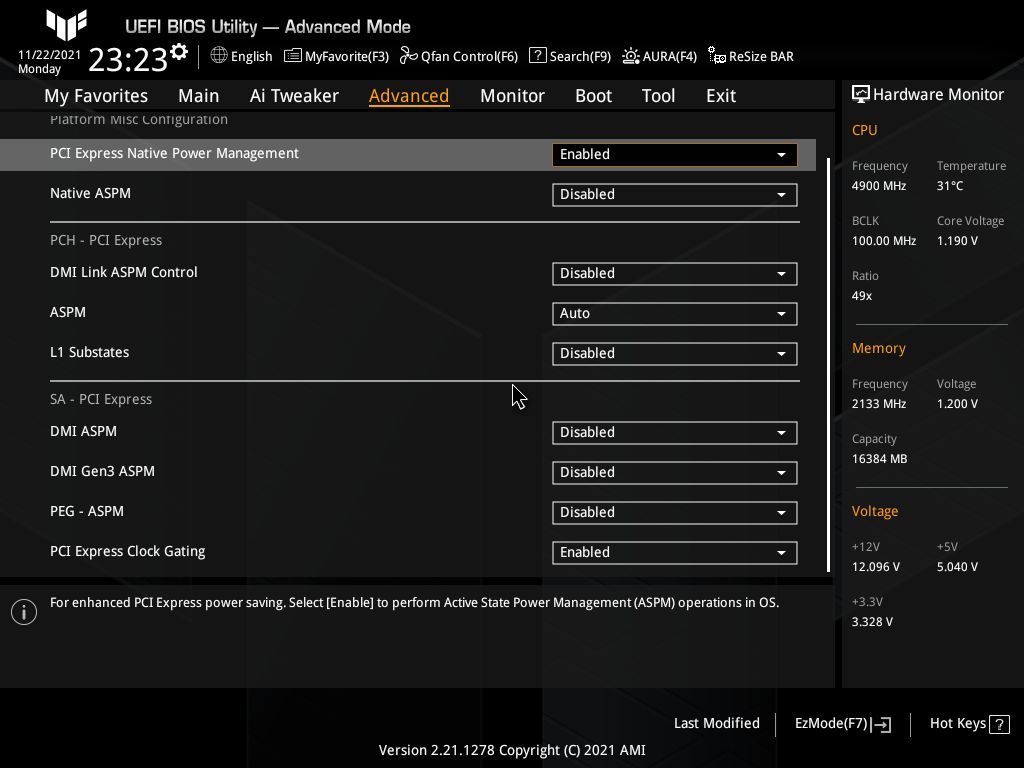The height and width of the screenshot is (768, 1024).
Task: Click the Search(F9) question mark icon
Action: click(537, 56)
